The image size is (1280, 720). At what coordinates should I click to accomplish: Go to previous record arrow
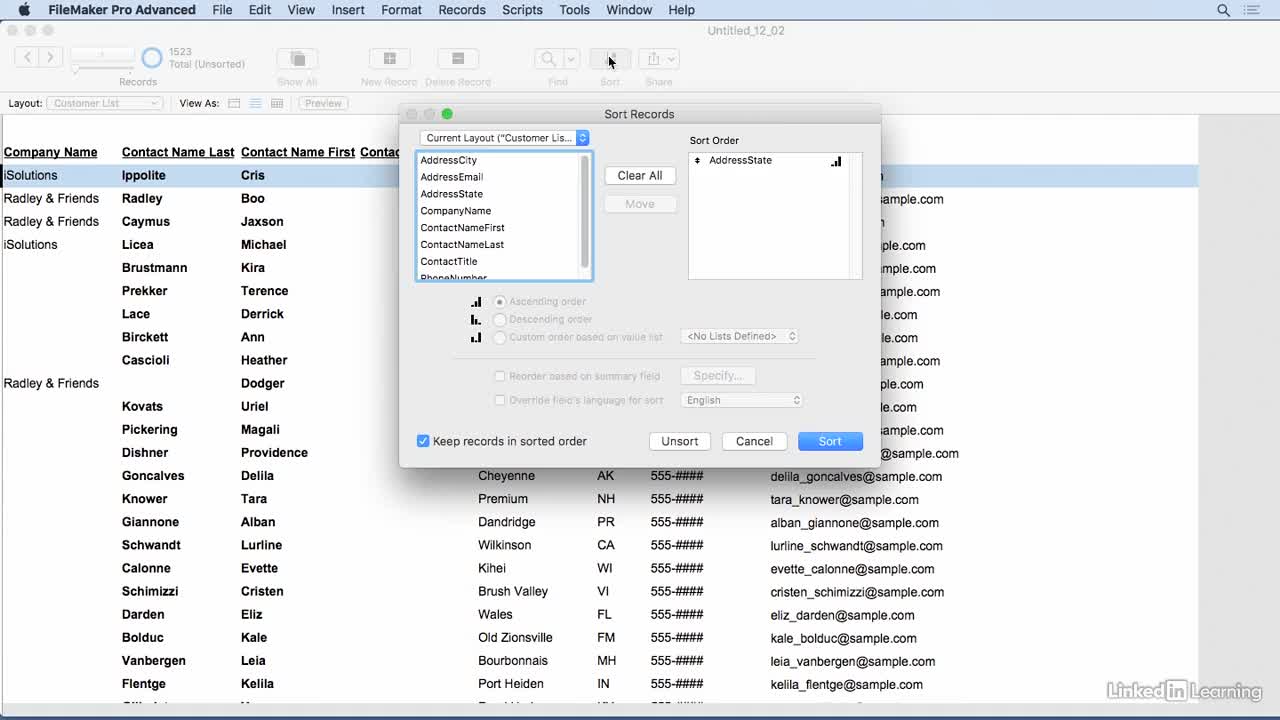(x=28, y=58)
